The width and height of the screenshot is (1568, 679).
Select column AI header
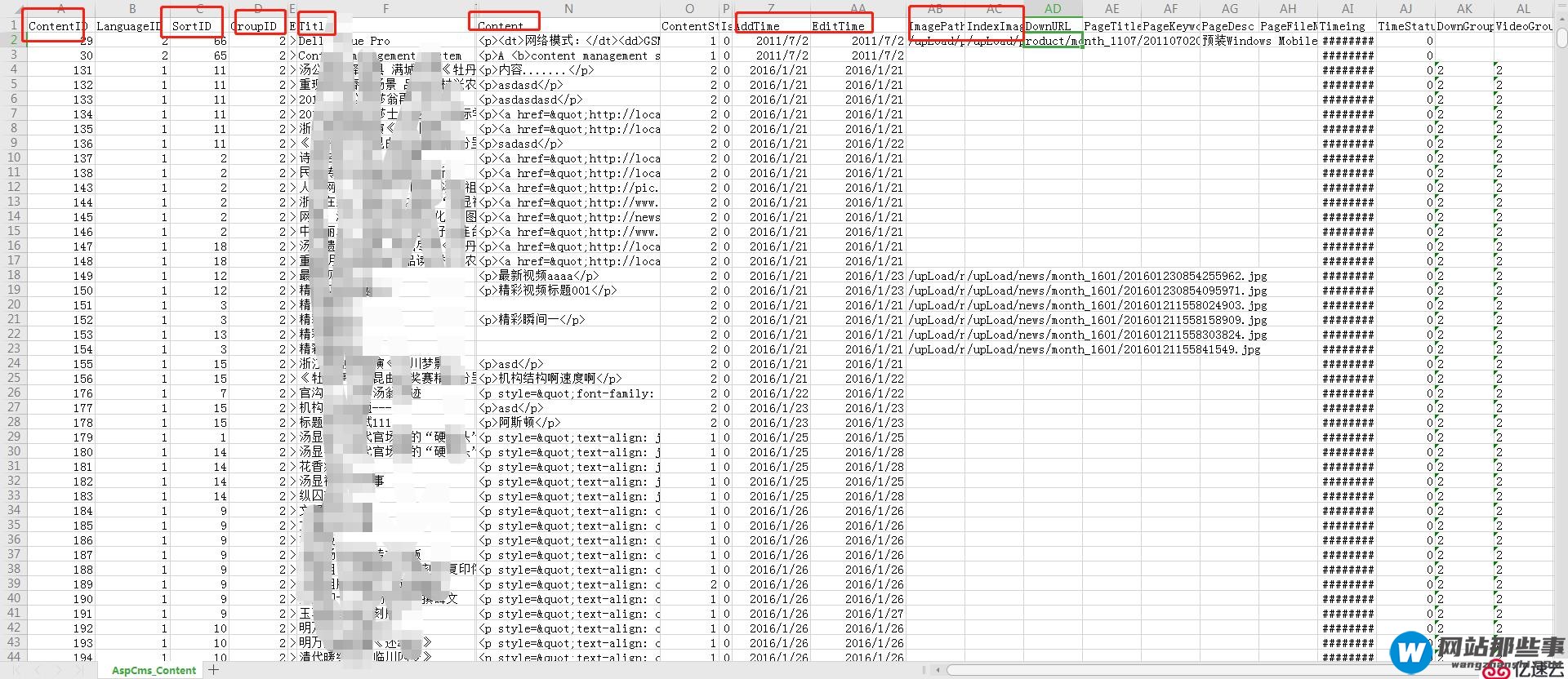(x=1347, y=8)
